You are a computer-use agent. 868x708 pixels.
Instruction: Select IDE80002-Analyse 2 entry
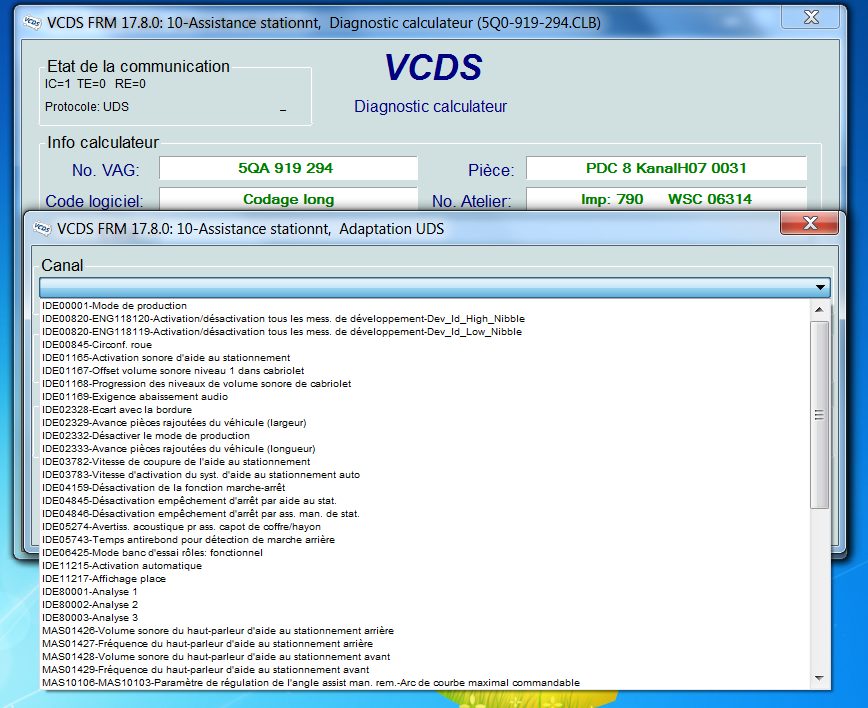click(90, 605)
